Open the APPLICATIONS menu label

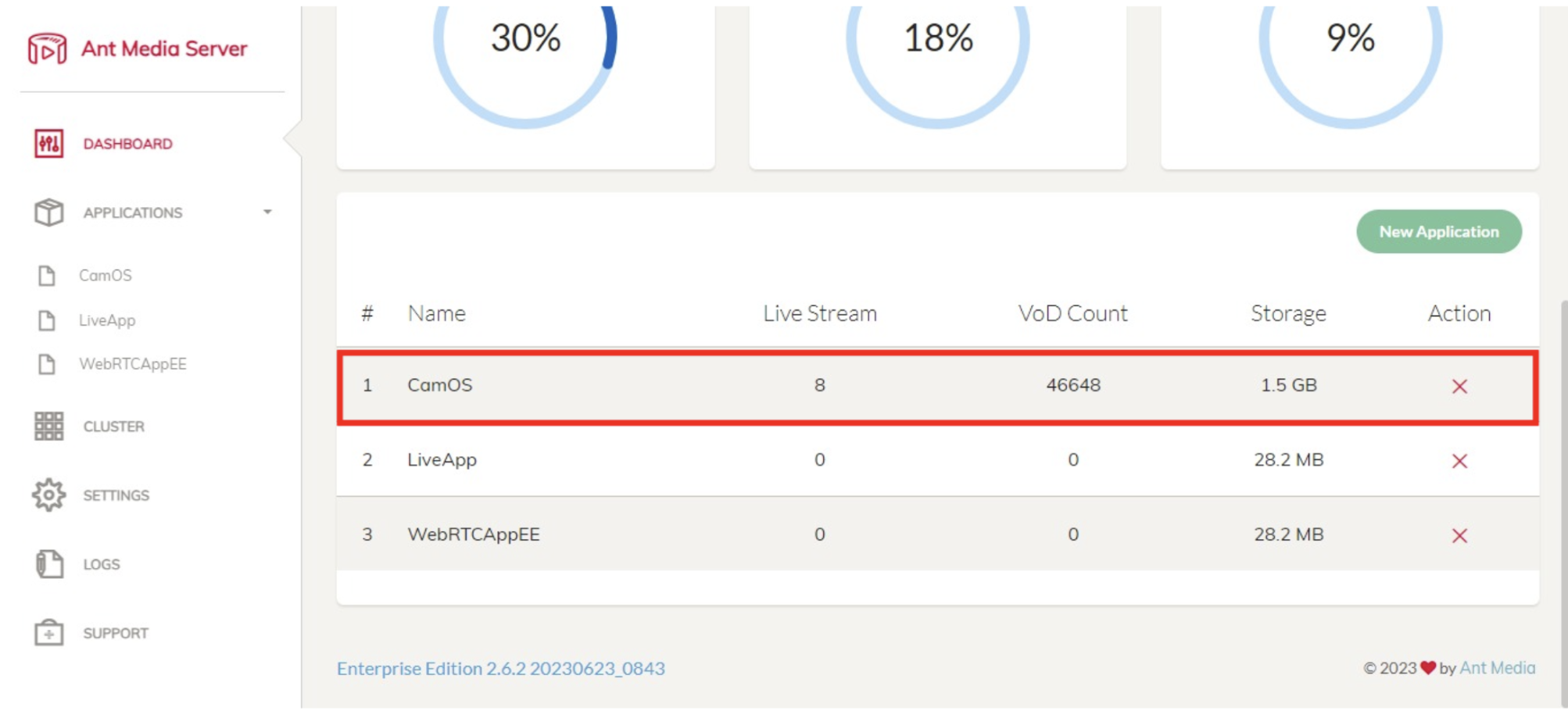133,212
